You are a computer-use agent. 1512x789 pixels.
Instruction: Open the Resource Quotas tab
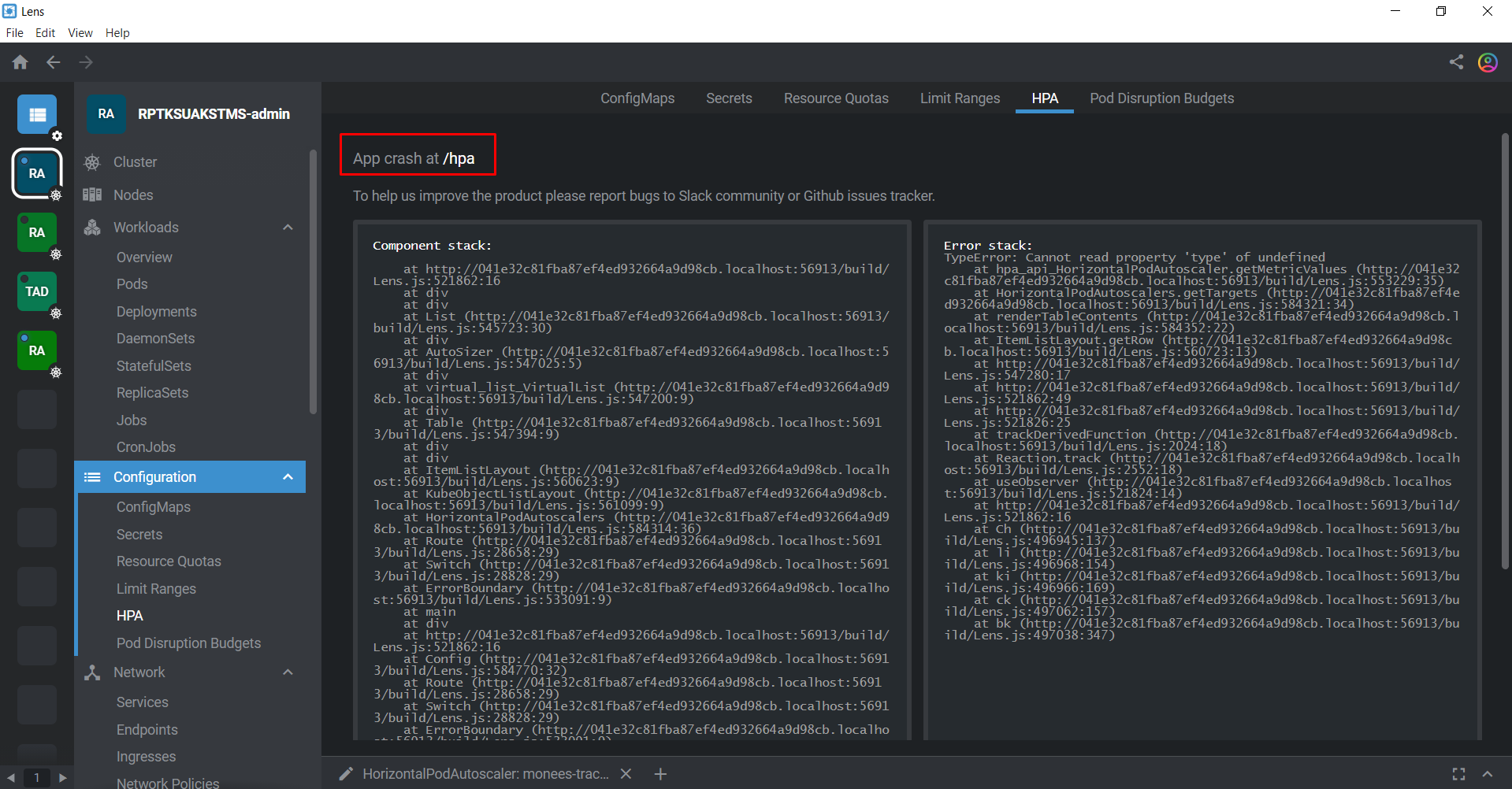pyautogui.click(x=835, y=98)
